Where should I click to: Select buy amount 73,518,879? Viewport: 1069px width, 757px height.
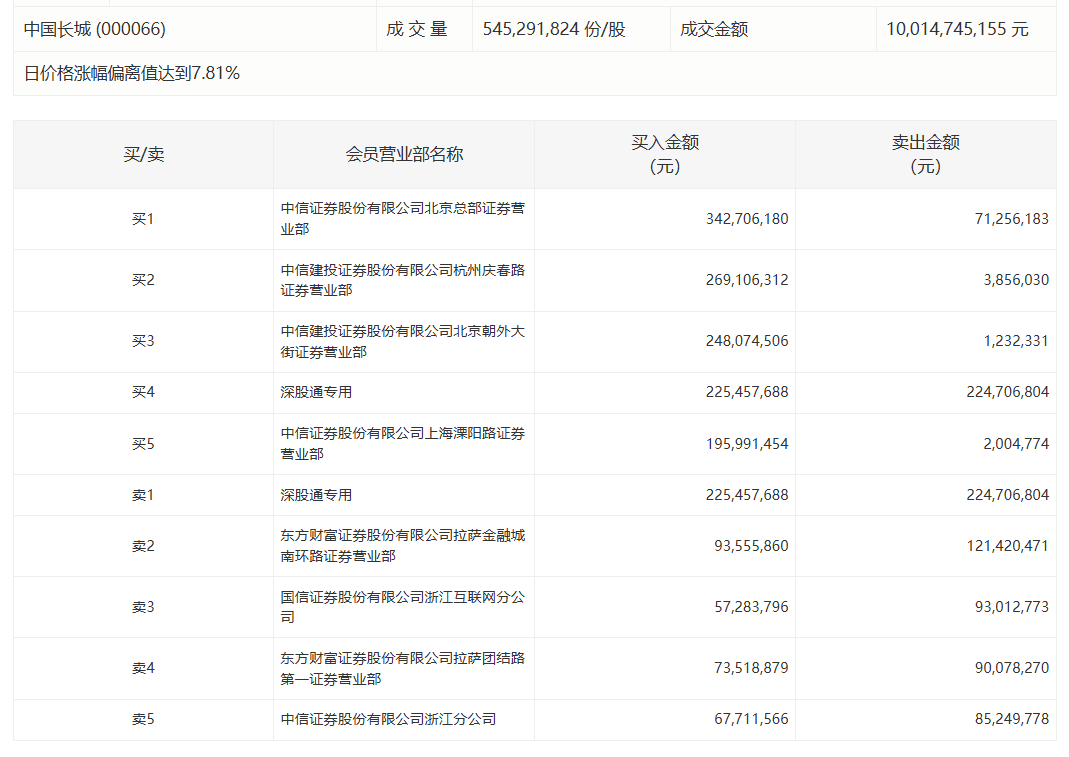(751, 668)
